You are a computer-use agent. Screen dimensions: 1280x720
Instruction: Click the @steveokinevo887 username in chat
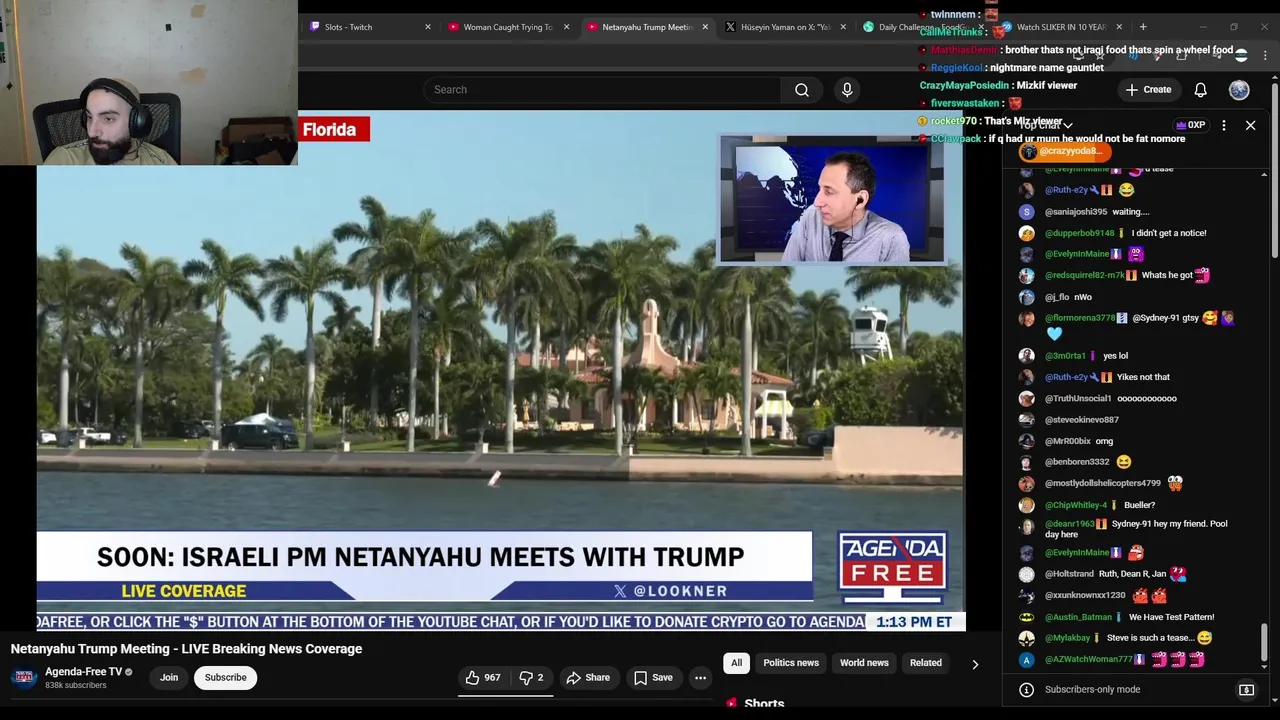[x=1082, y=420]
